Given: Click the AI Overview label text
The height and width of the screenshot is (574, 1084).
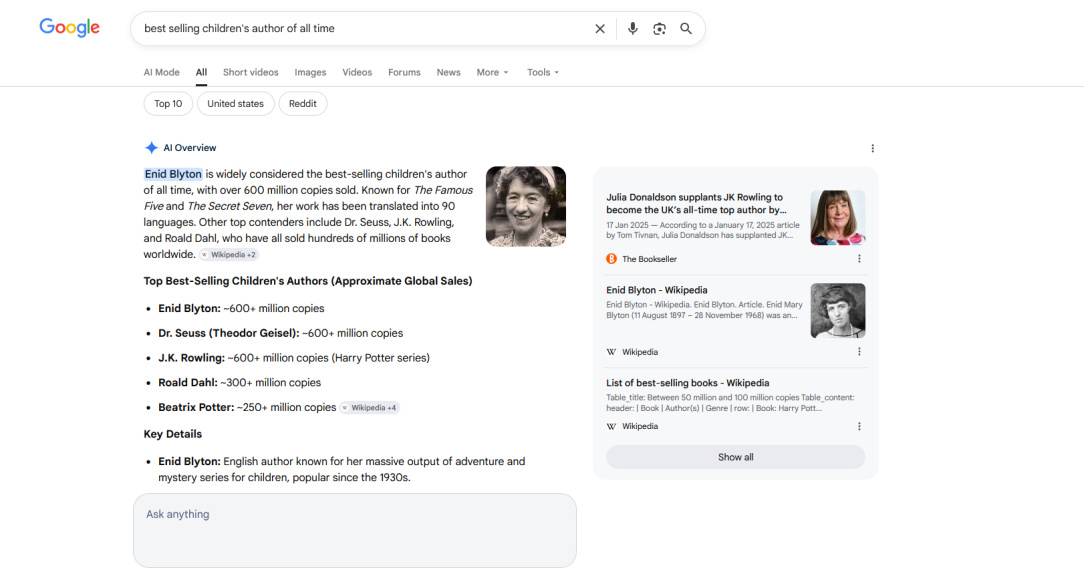Looking at the screenshot, I should tap(189, 147).
